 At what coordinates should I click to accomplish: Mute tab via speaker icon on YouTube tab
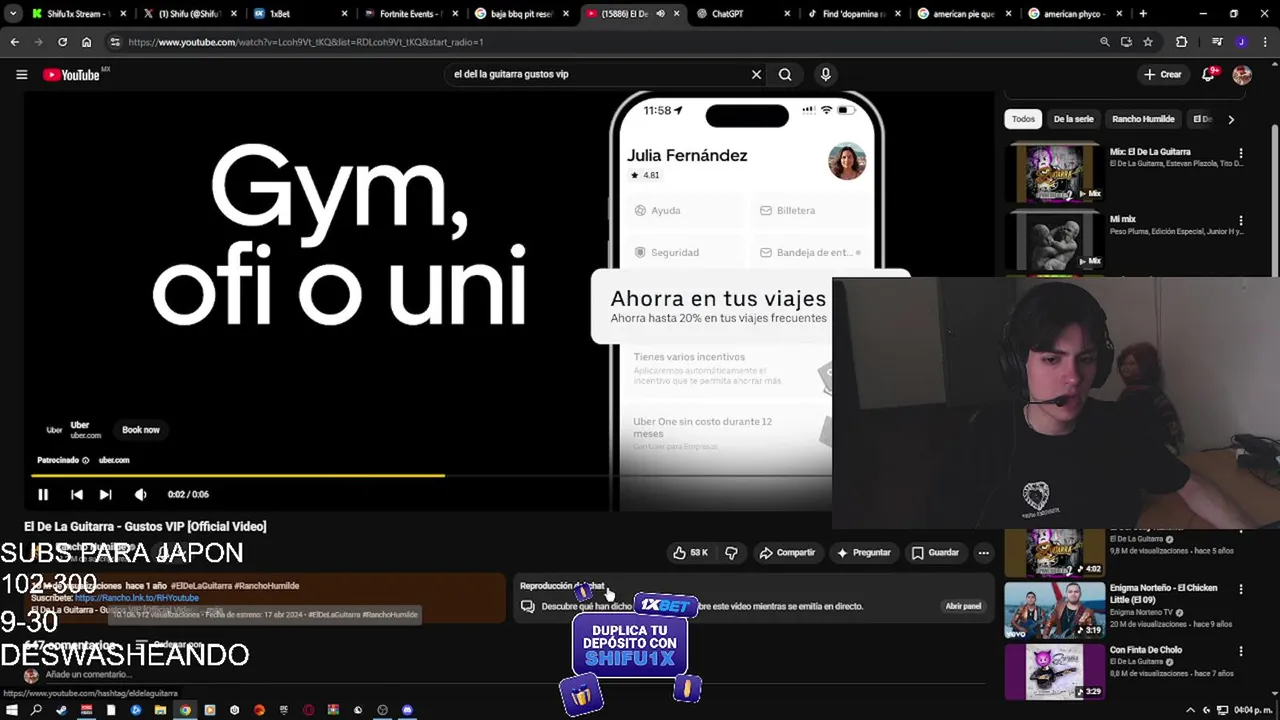[x=660, y=14]
